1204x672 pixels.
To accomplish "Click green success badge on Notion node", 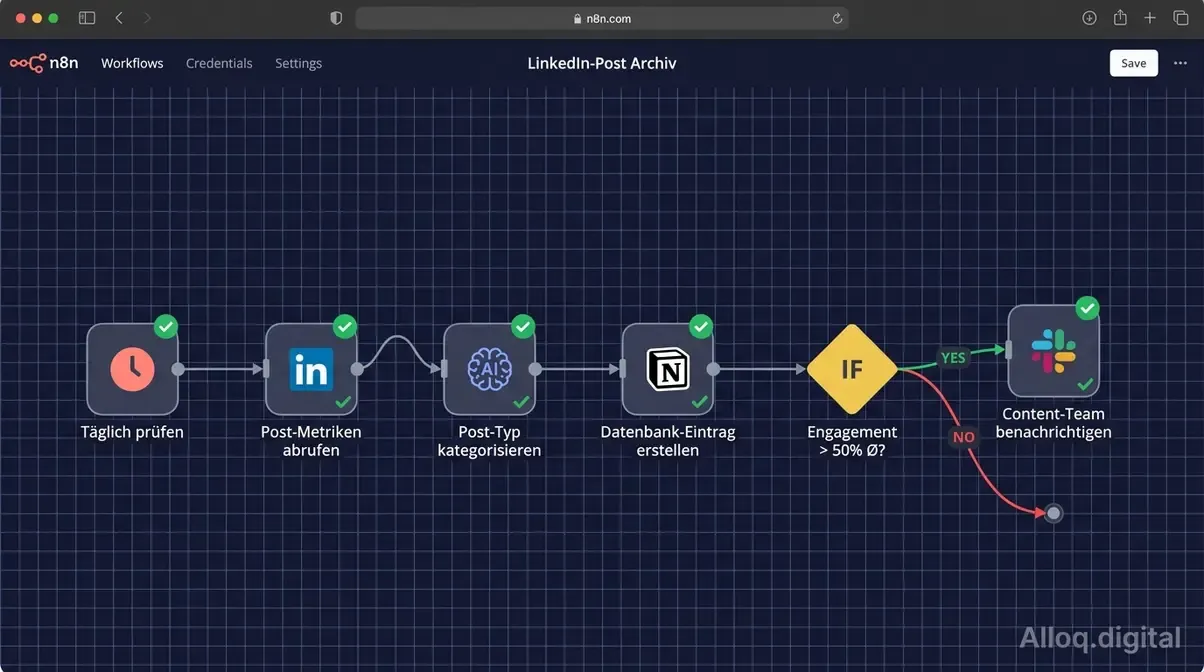I will [701, 326].
